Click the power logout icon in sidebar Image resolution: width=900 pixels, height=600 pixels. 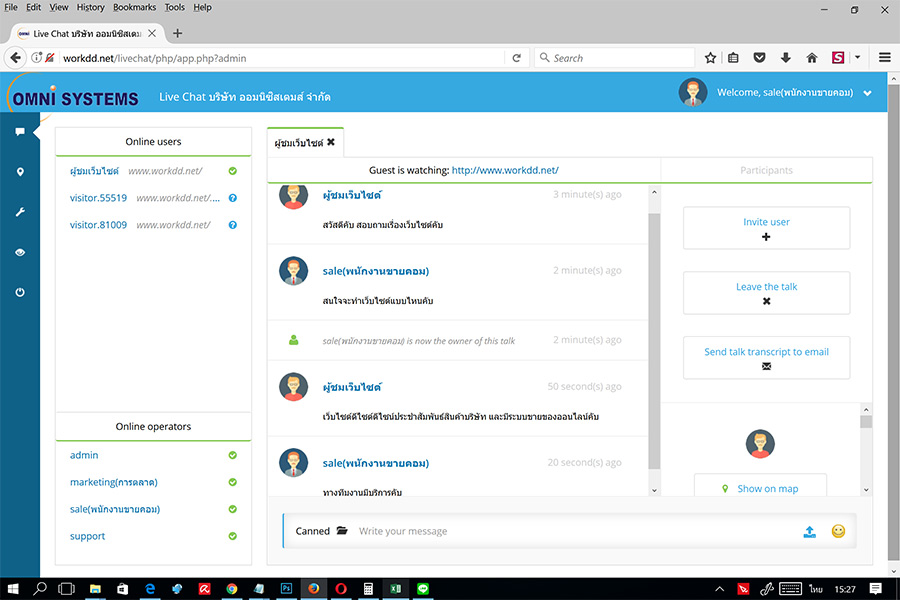[x=20, y=292]
